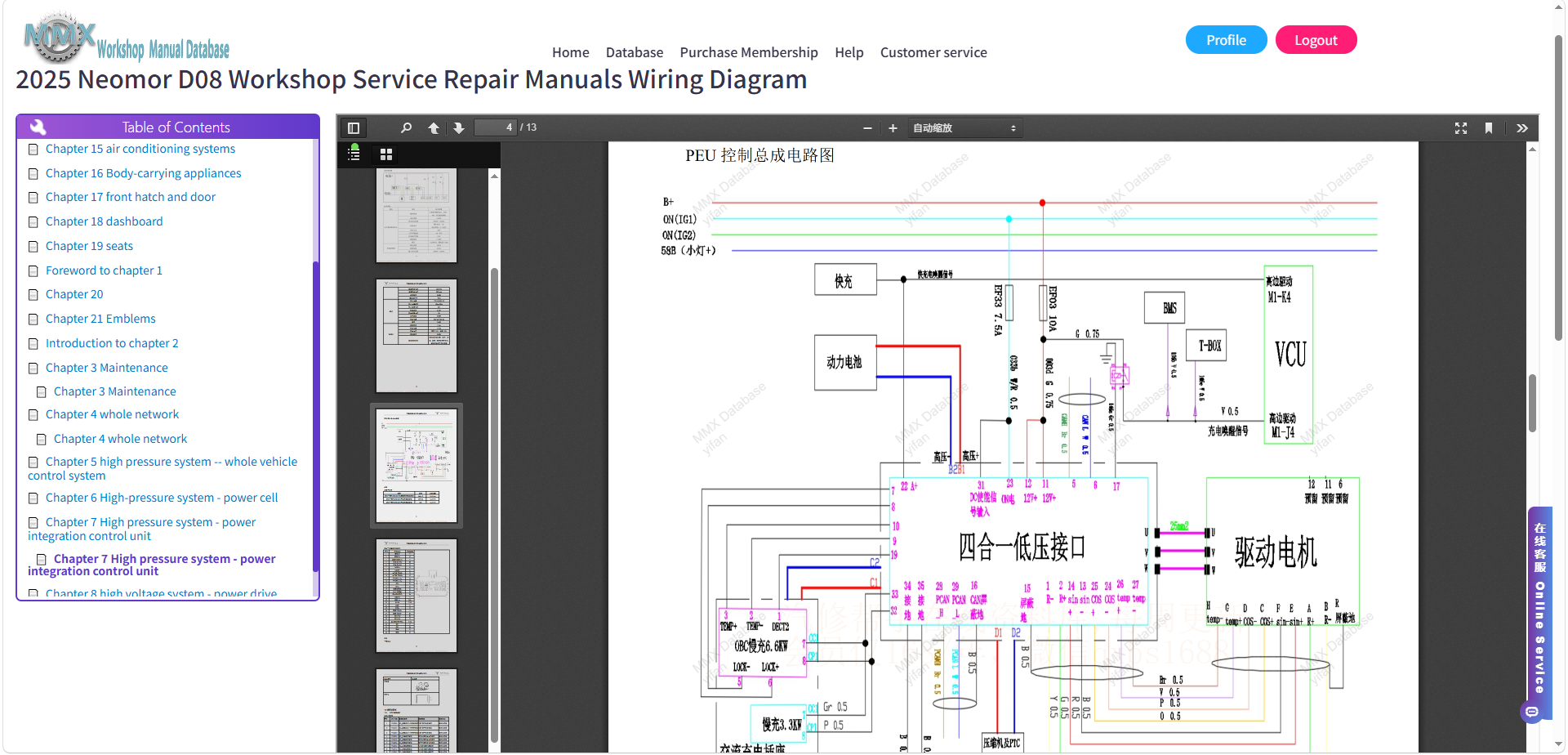Click the page icon beside Introduction to chapter 2
The height and width of the screenshot is (755, 1568).
tap(33, 344)
